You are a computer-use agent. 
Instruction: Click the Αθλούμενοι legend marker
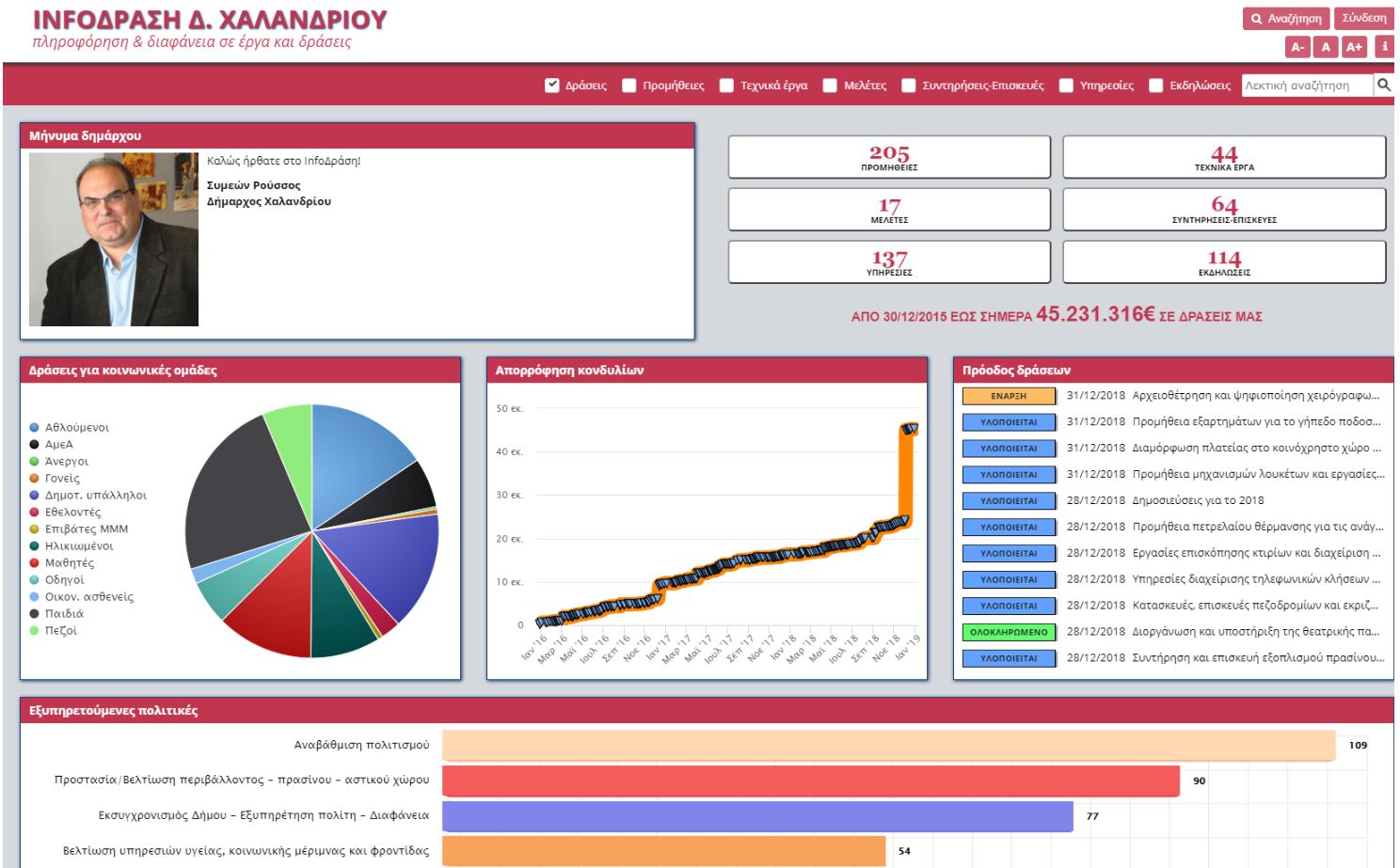point(35,428)
